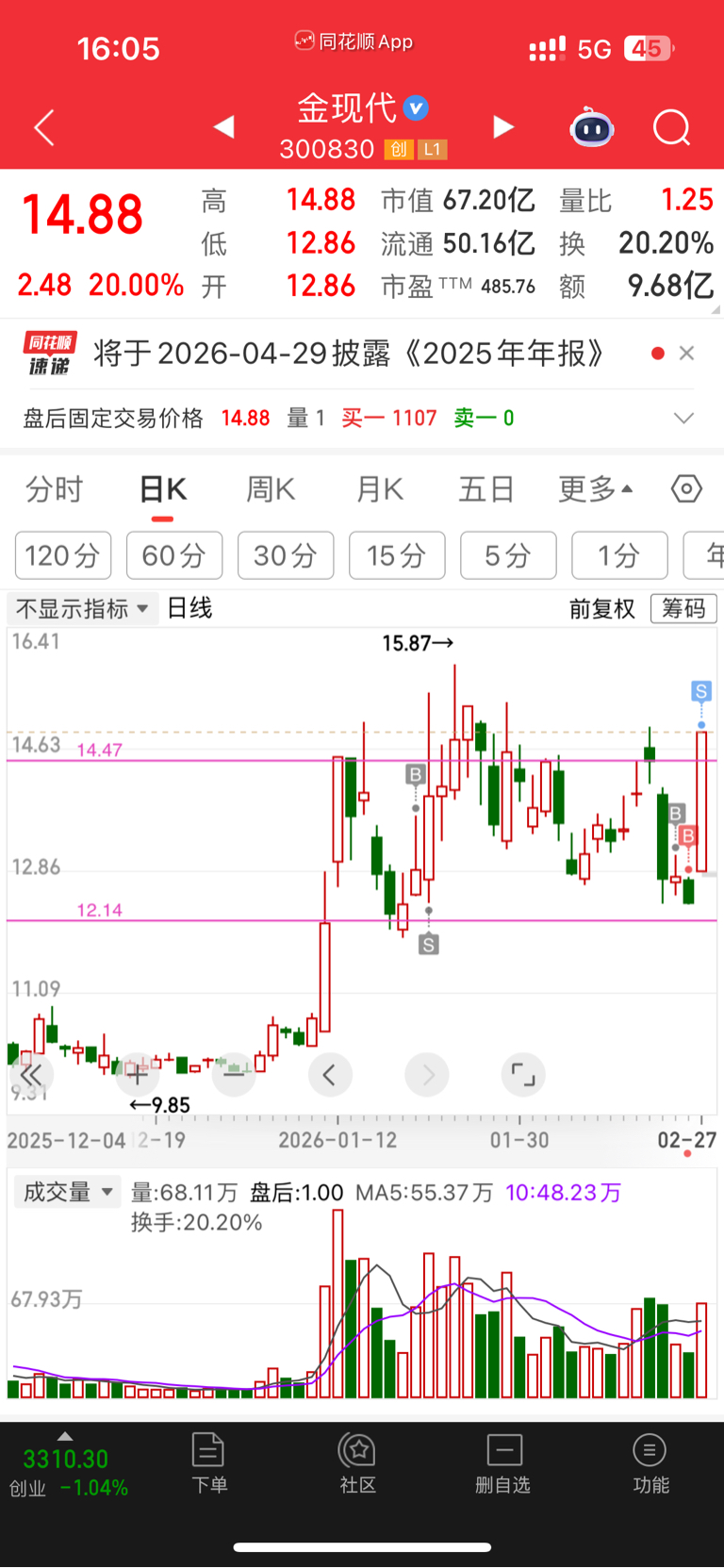The width and height of the screenshot is (724, 1568).
Task: Go to previous stock with left triangle
Action: click(223, 126)
